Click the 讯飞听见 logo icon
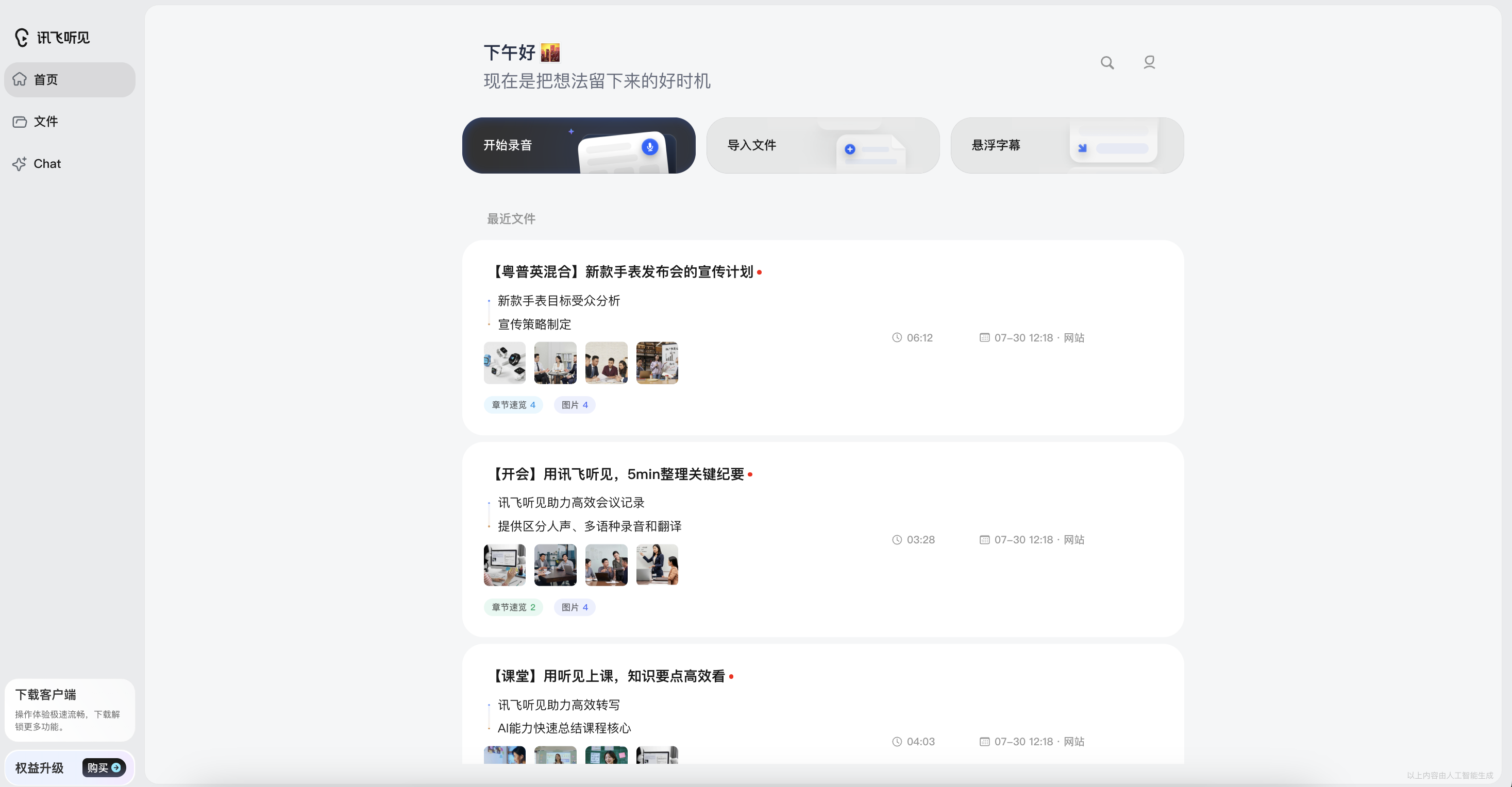 tap(22, 38)
